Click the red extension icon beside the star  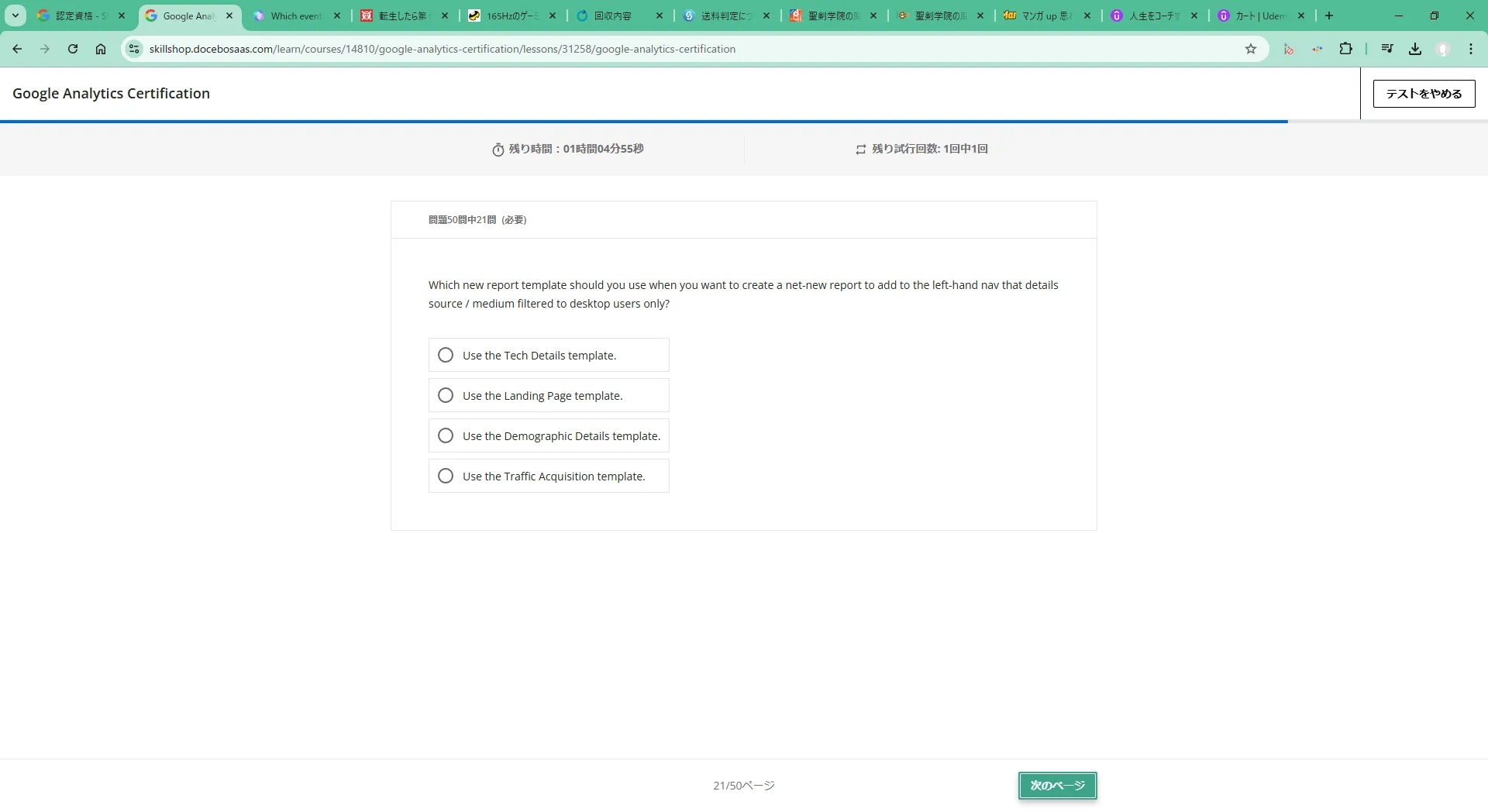tap(1289, 49)
